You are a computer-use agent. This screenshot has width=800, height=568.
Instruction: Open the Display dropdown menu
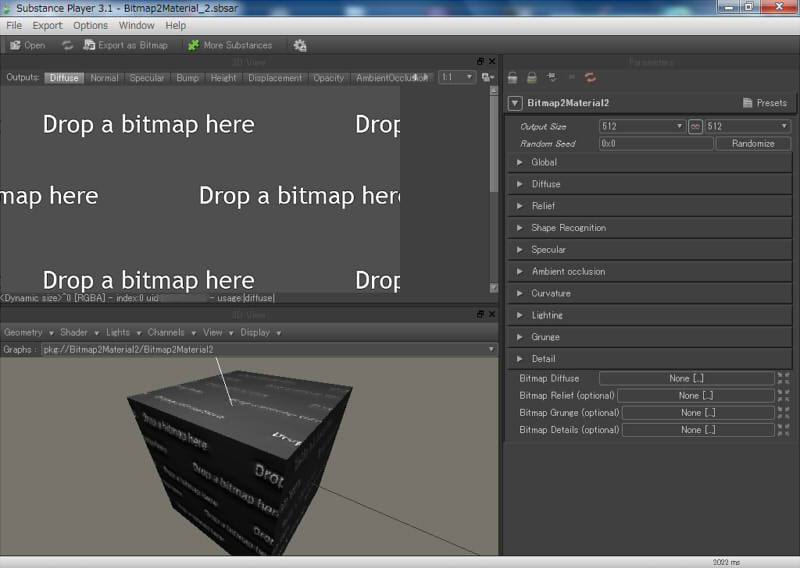tap(261, 333)
